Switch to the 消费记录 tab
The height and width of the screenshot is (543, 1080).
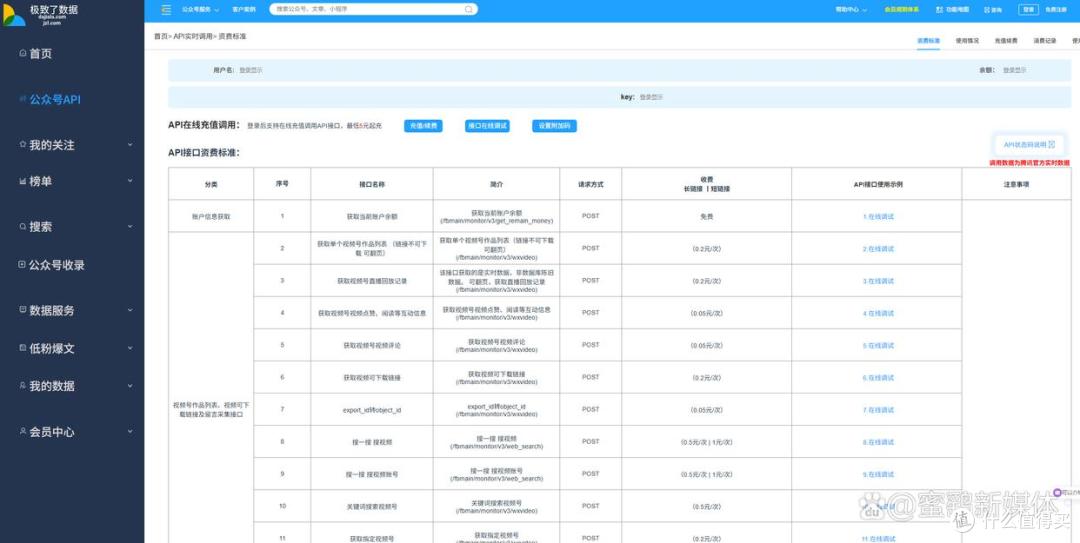click(1044, 41)
